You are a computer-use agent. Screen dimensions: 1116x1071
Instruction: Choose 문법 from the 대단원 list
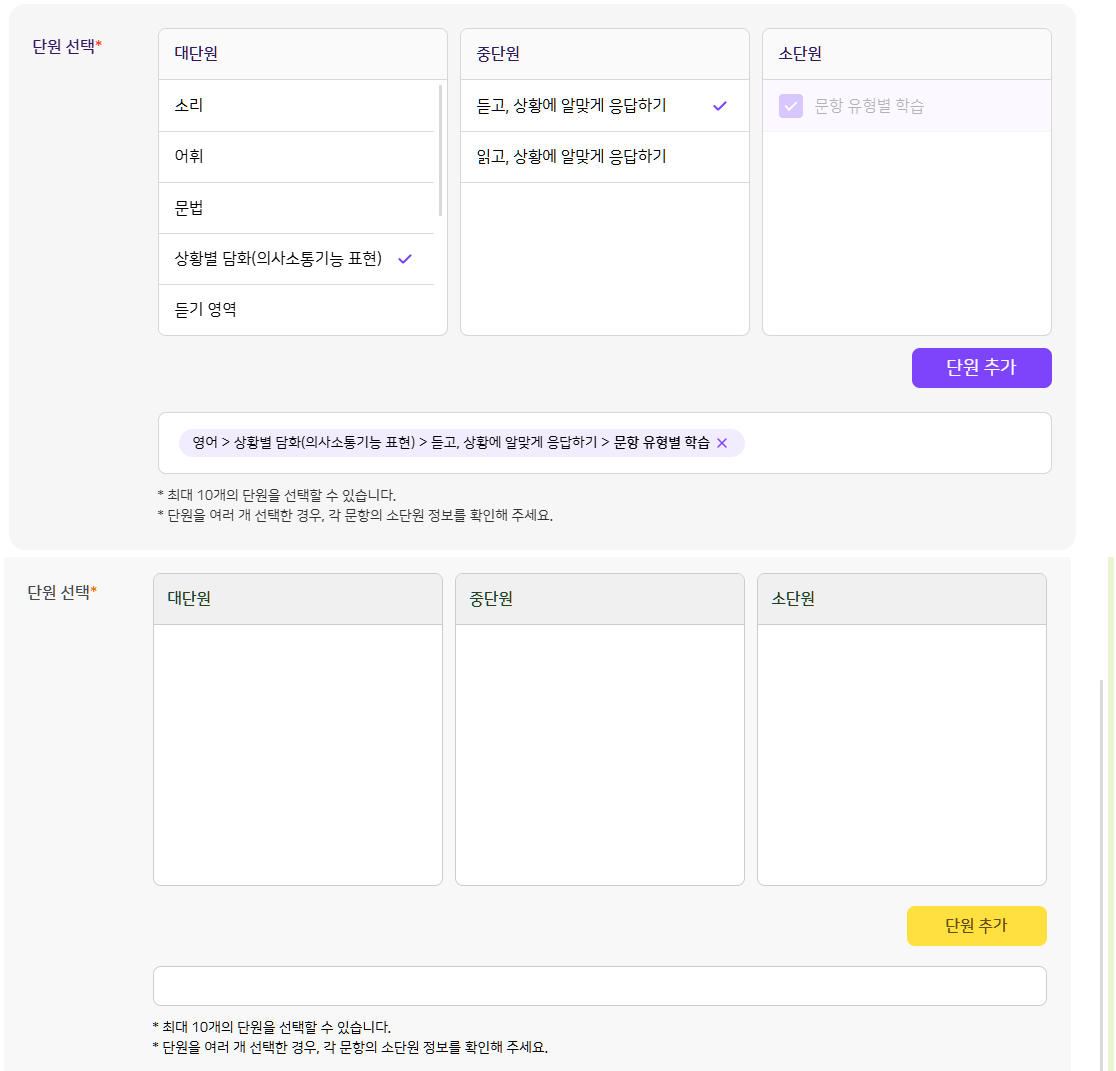pyautogui.click(x=296, y=209)
